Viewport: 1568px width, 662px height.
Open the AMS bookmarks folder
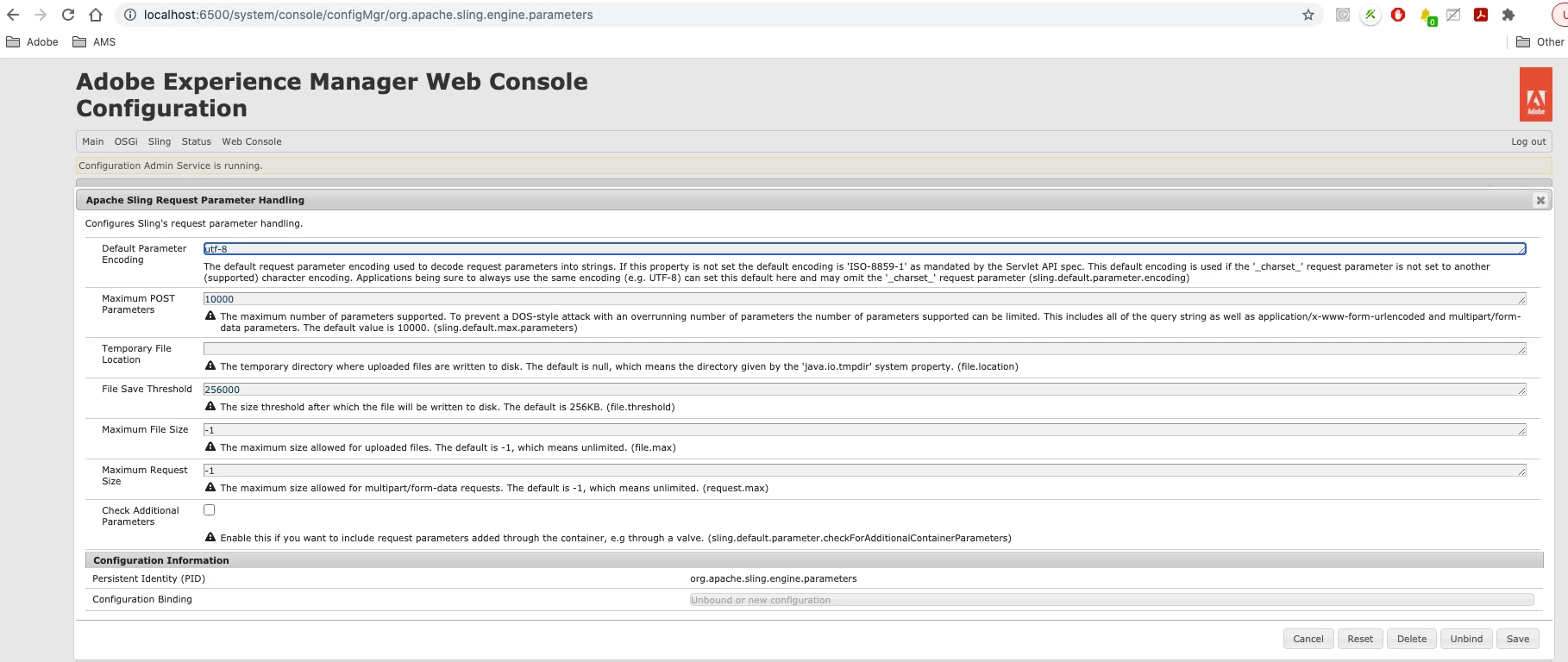(94, 41)
